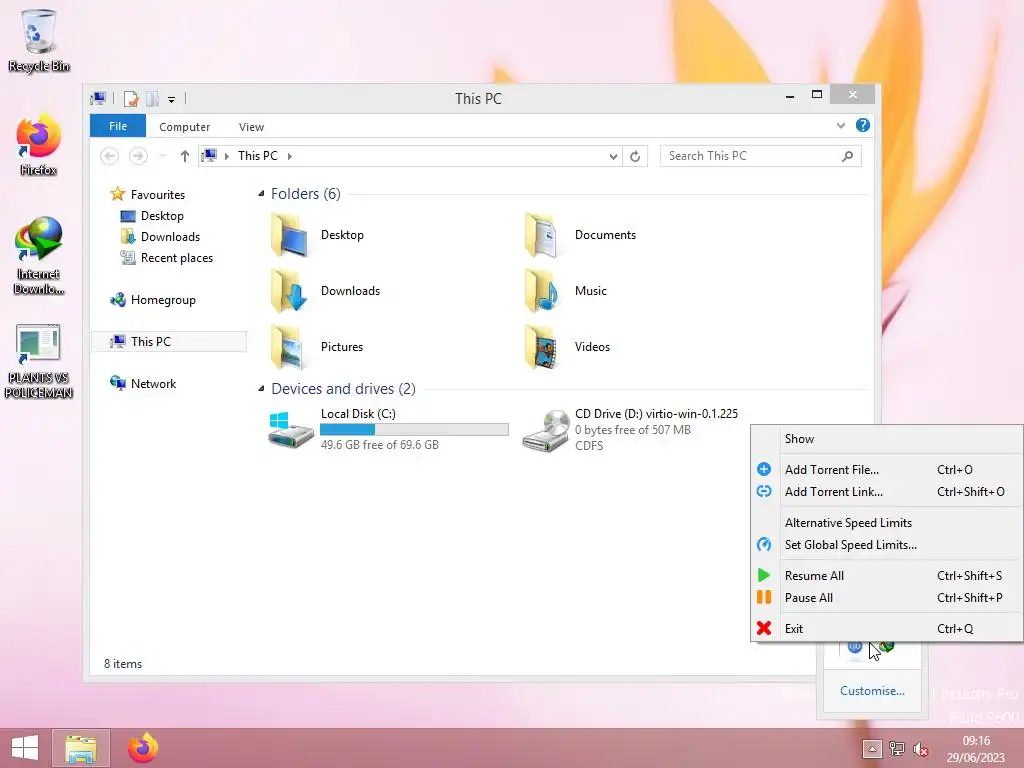The image size is (1024, 768).
Task: Click the muted volume tray icon
Action: point(921,749)
